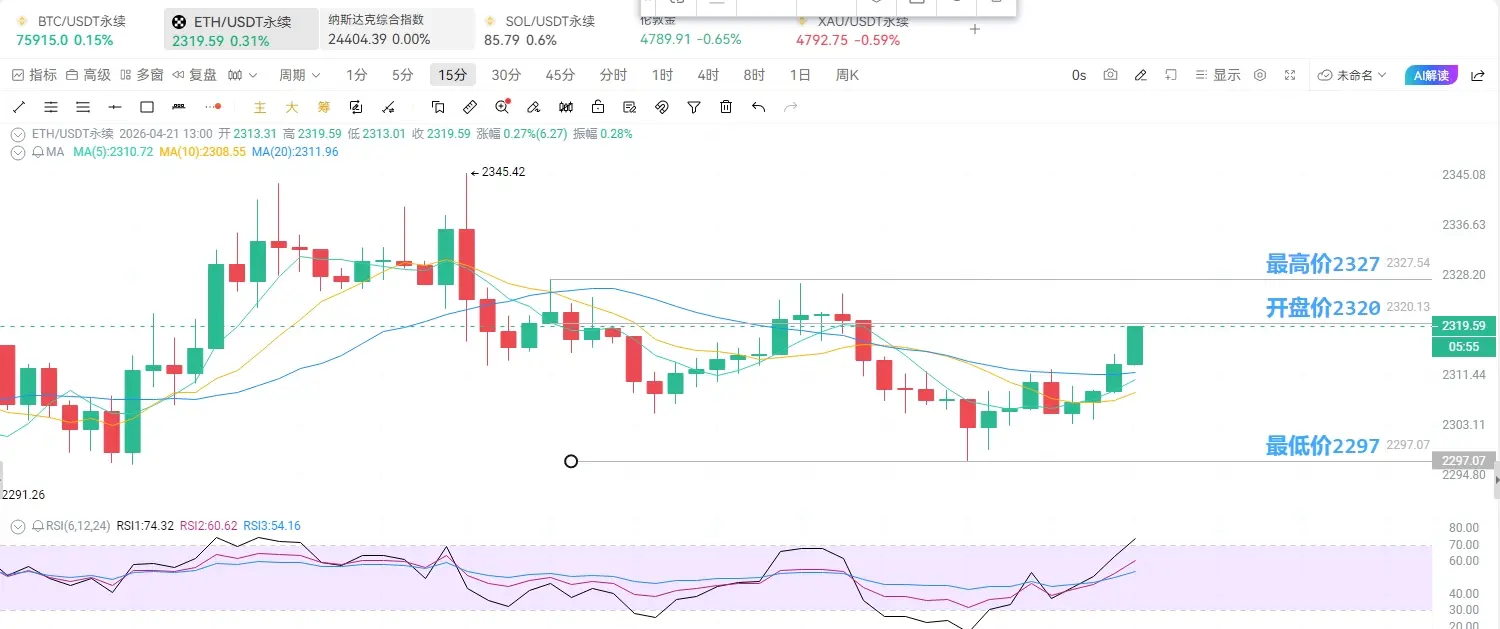Switch to 1分 timeframe
1500x629 pixels.
(357, 75)
